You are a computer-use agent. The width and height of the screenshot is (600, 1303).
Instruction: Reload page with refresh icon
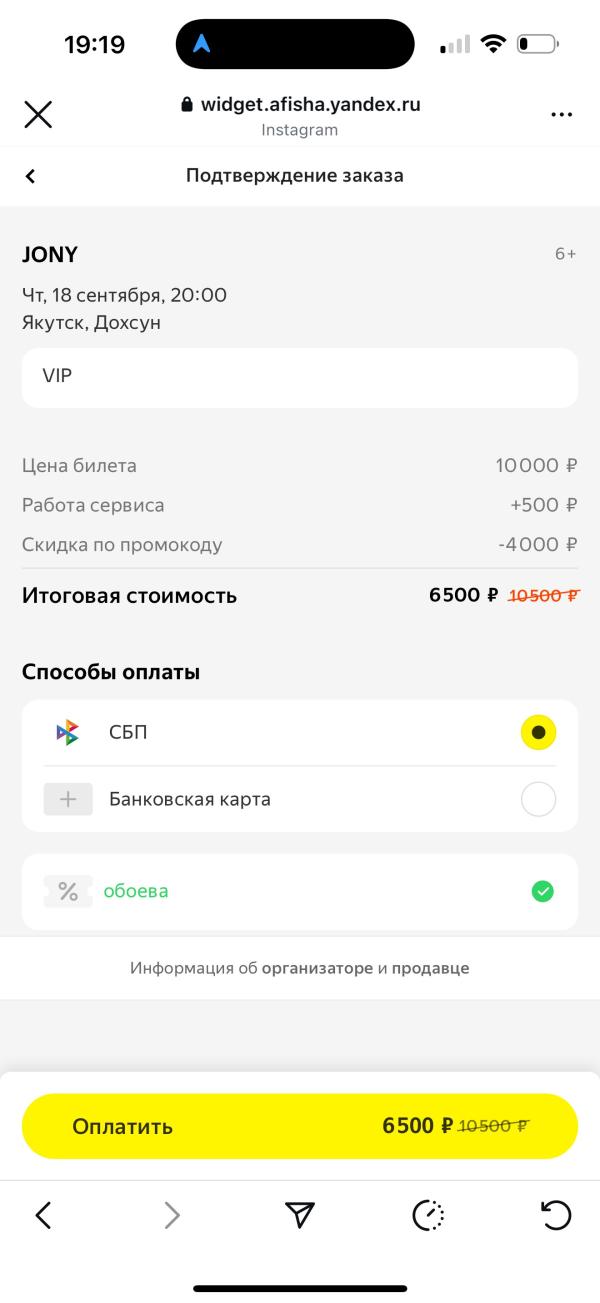tap(556, 1215)
